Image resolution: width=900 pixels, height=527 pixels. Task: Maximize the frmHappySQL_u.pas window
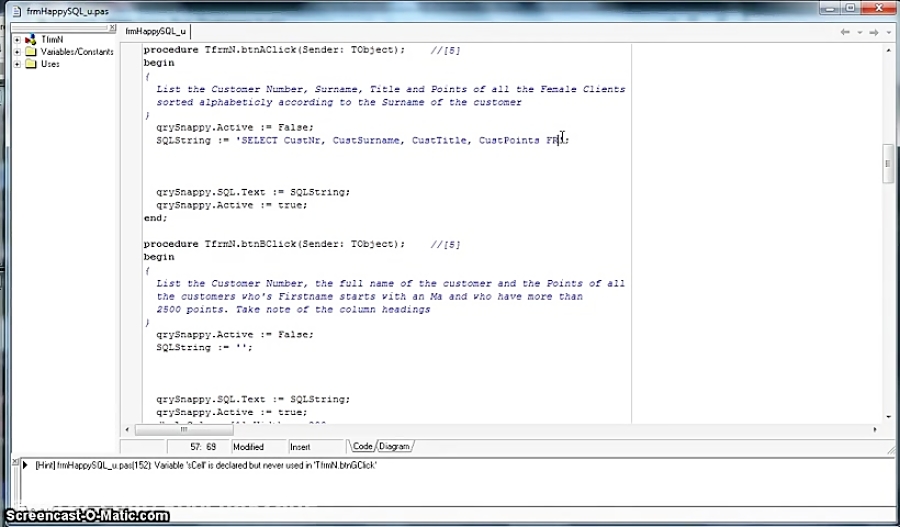pyautogui.click(x=850, y=8)
